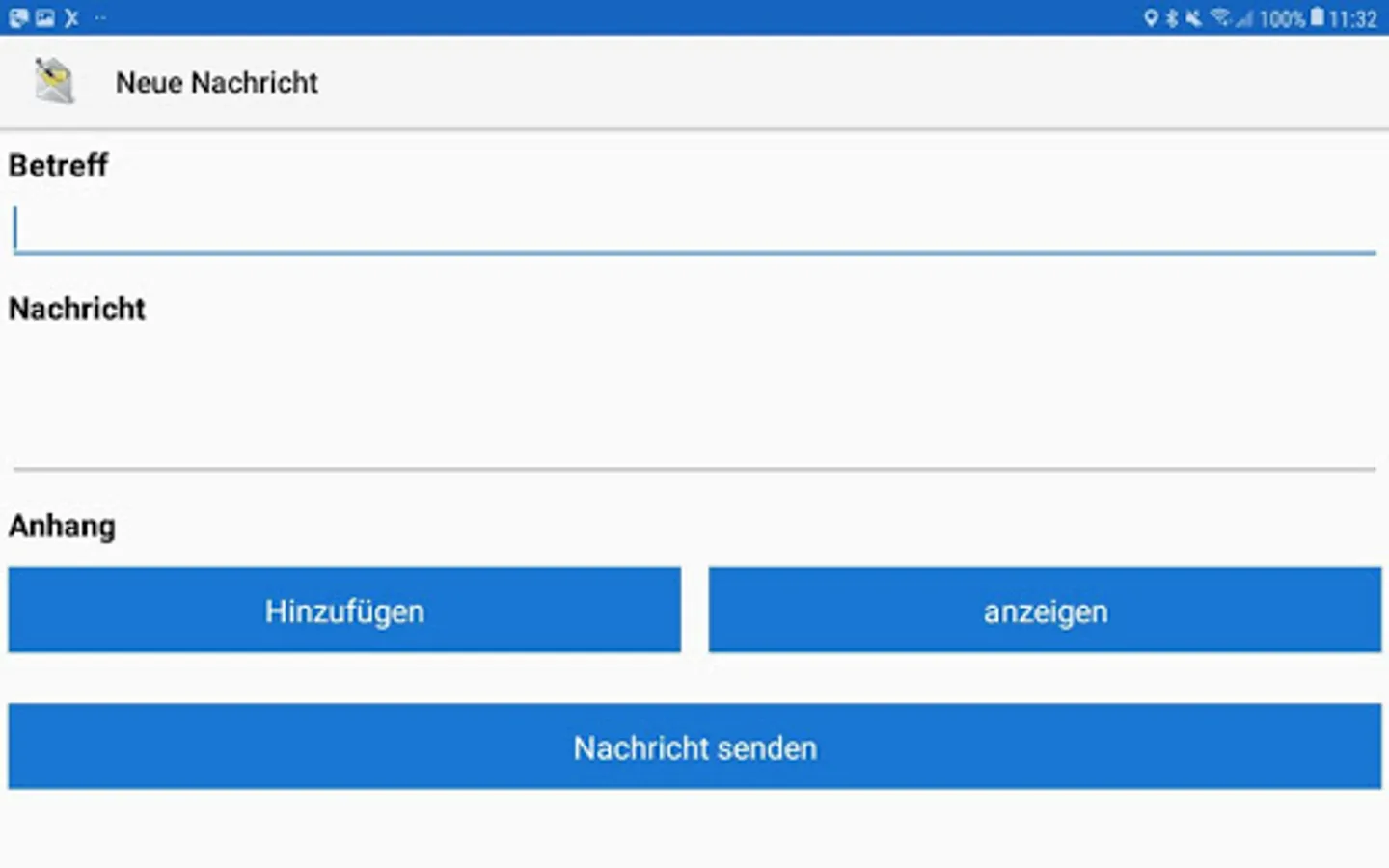Tap the location pin status icon
Viewport: 1389px width, 868px height.
coord(1150,18)
